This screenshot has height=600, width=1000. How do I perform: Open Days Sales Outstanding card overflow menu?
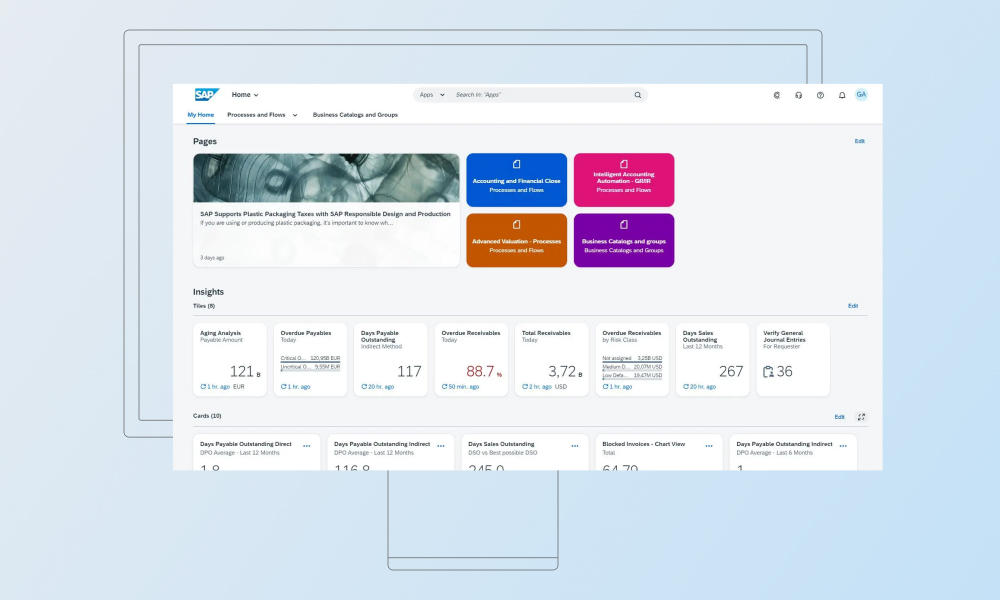pyautogui.click(x=577, y=444)
